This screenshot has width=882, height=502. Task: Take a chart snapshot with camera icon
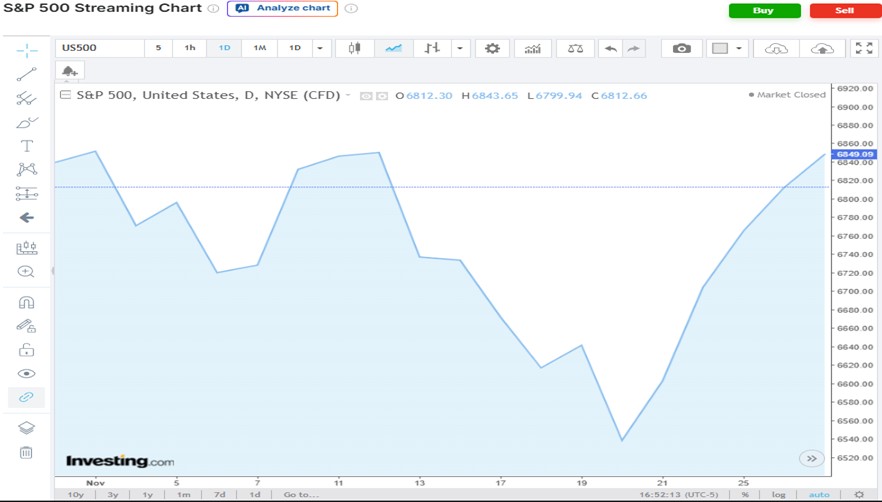(681, 48)
